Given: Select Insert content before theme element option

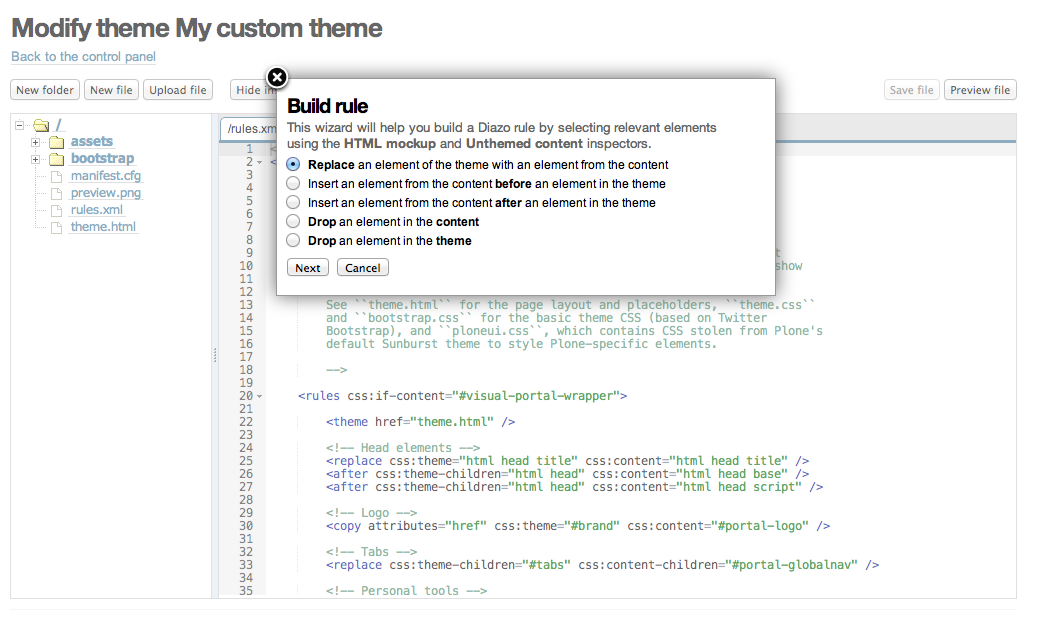Looking at the screenshot, I should (293, 183).
